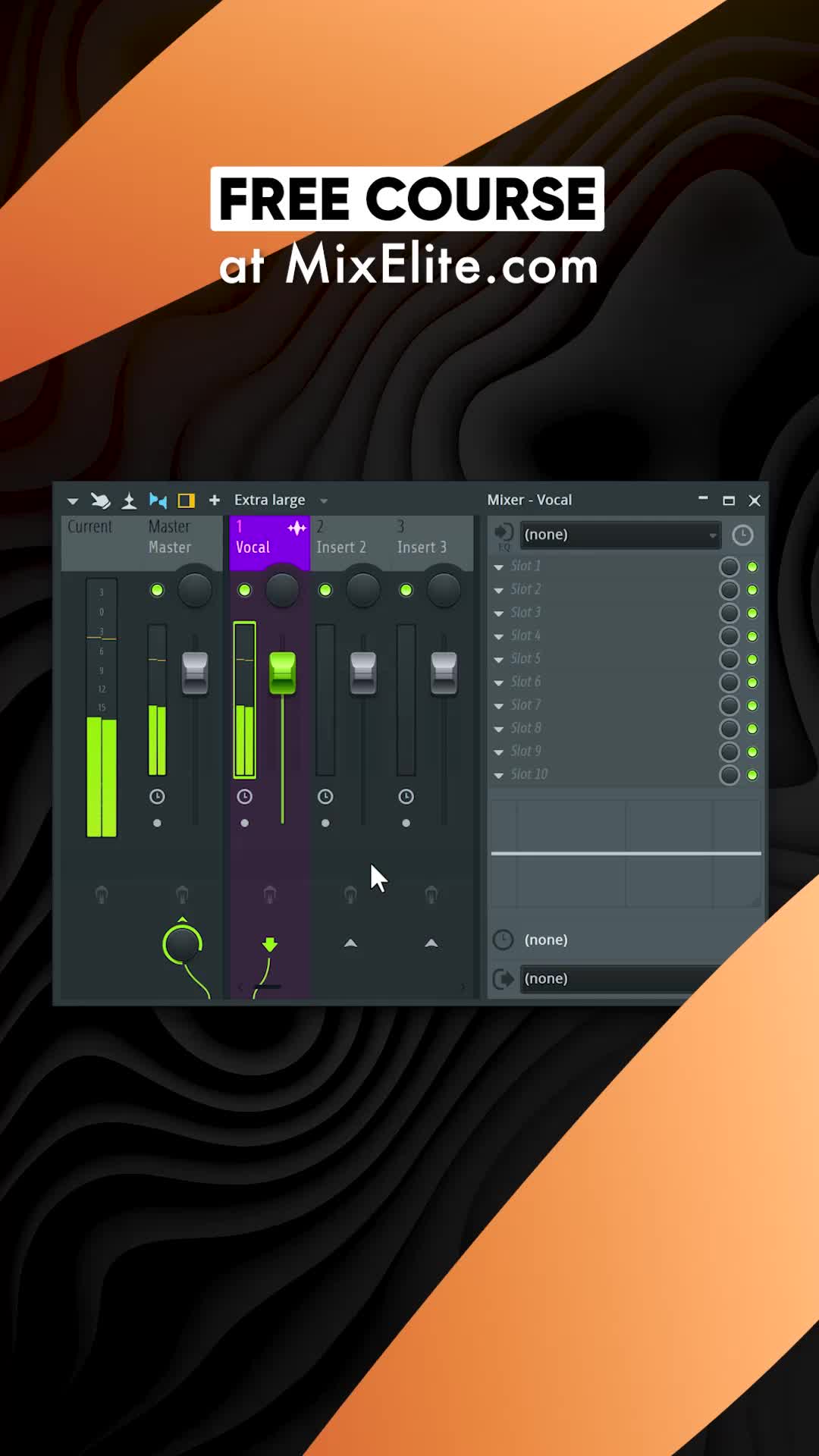Click the latency (none) clock icon
The height and width of the screenshot is (1456, 819).
point(504,940)
